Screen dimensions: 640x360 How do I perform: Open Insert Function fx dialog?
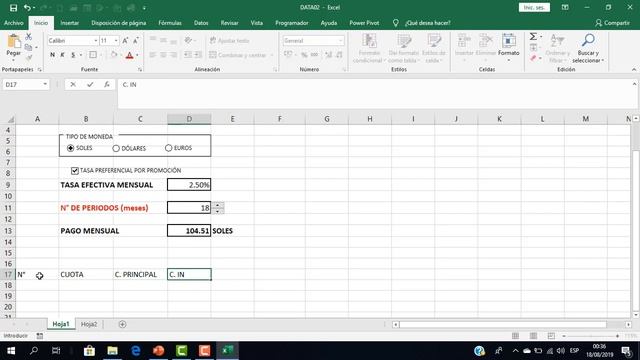coord(107,84)
